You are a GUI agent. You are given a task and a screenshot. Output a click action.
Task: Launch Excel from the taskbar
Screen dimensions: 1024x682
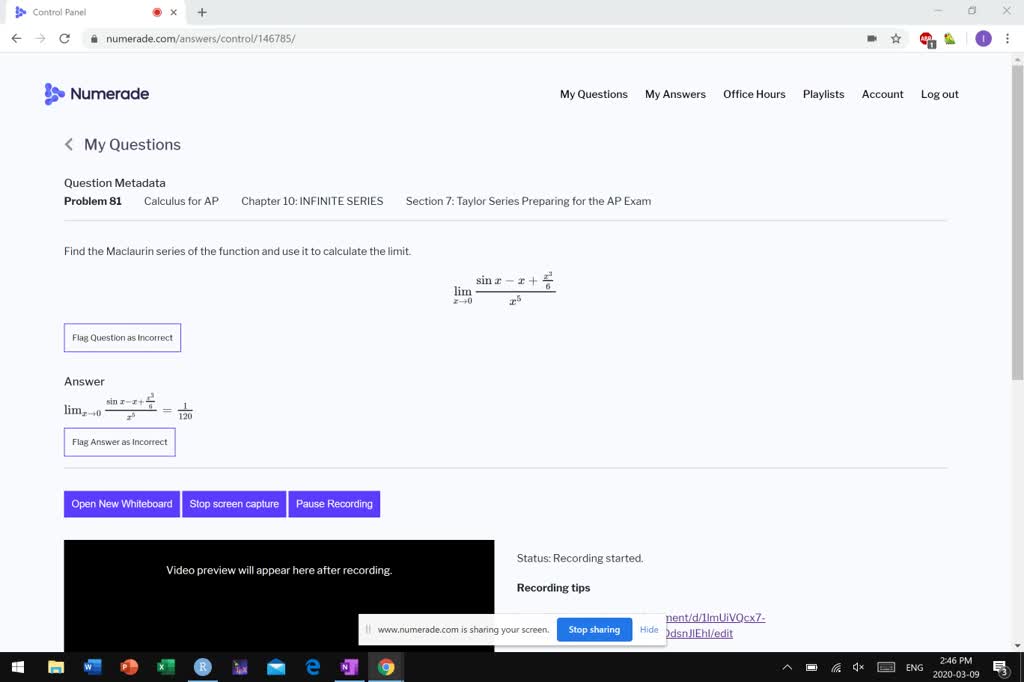[166, 666]
